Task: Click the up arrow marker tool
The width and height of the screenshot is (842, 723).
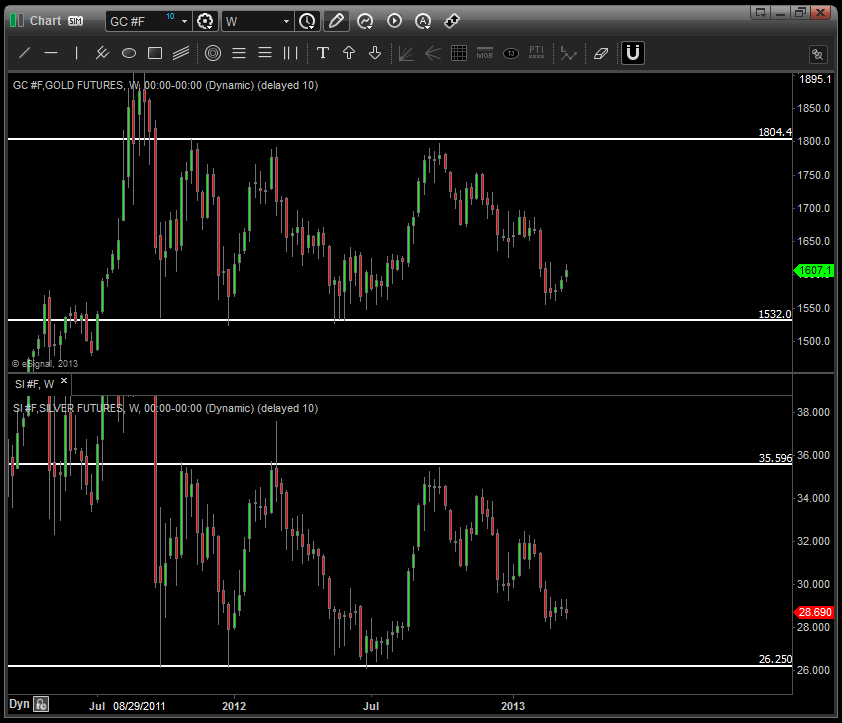Action: pos(349,53)
